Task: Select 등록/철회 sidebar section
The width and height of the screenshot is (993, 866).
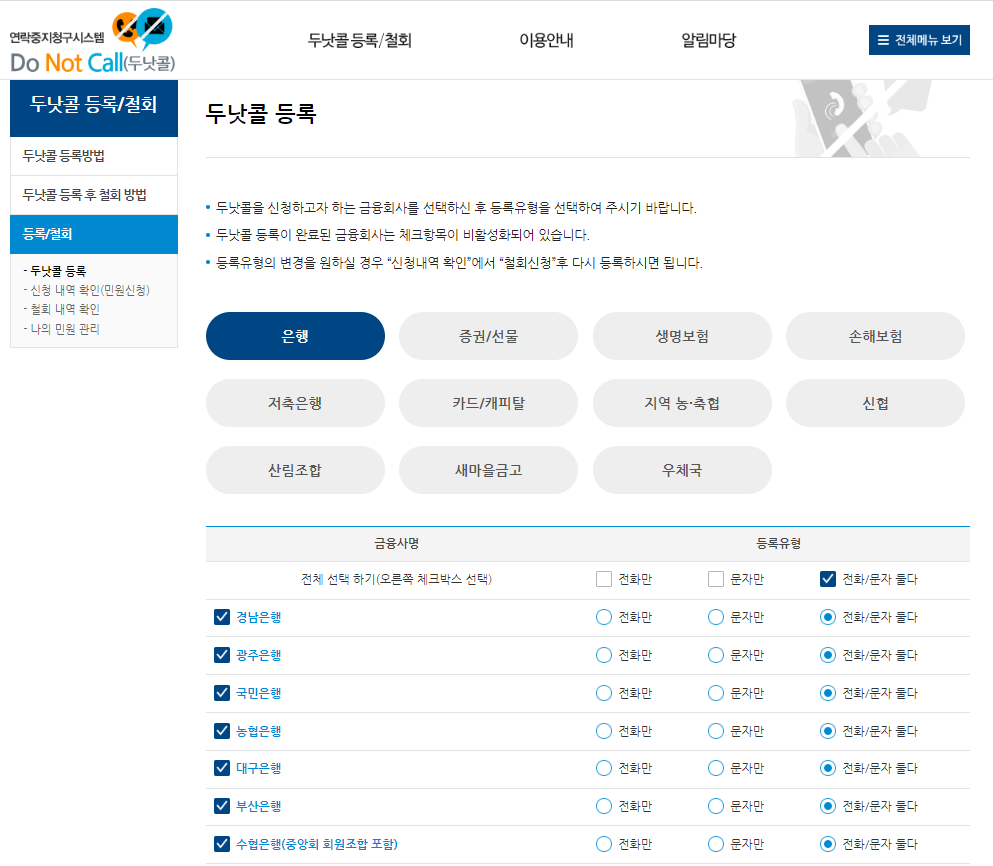Action: tap(94, 234)
